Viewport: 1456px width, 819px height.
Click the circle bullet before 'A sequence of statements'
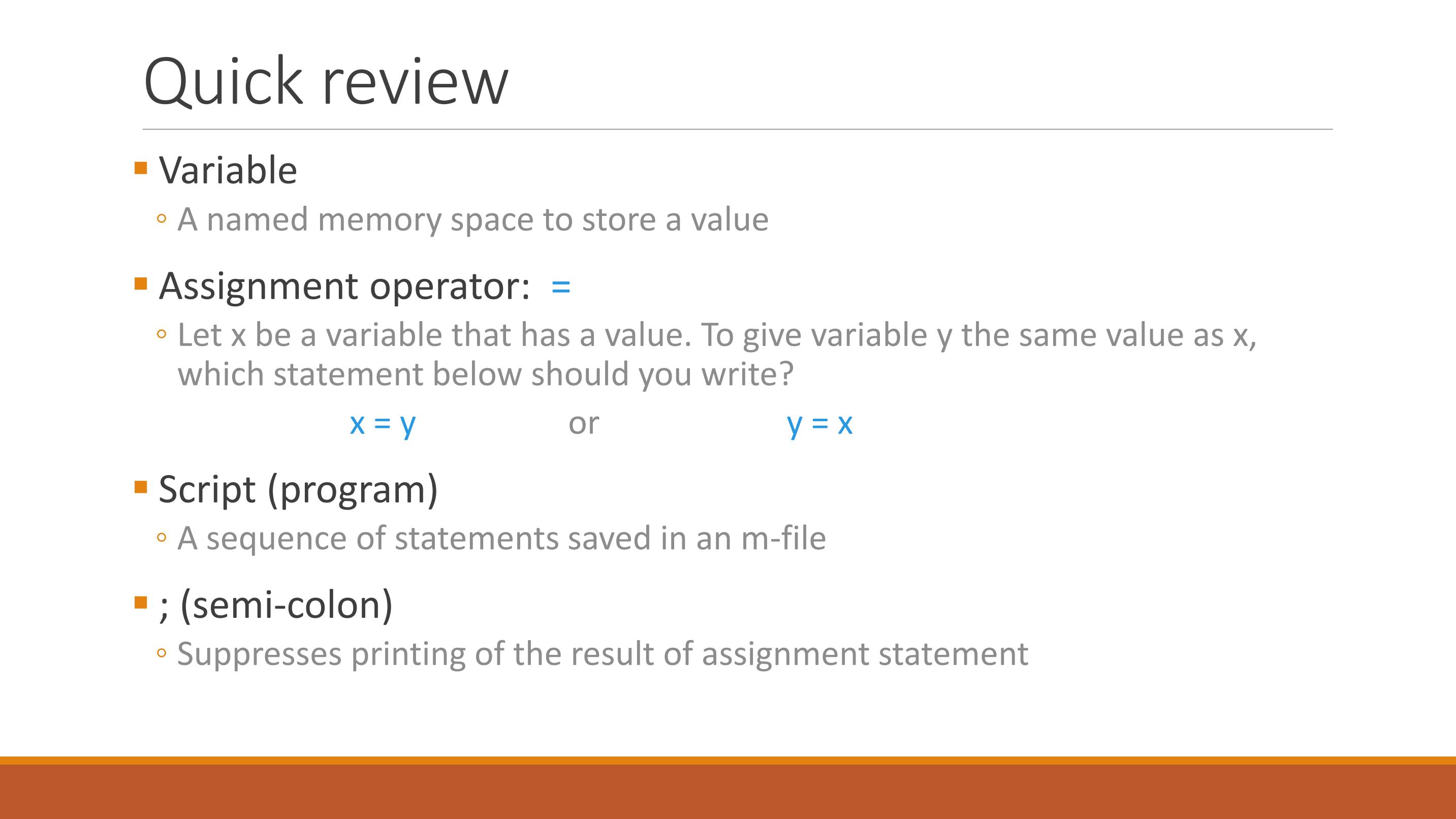pos(162,538)
